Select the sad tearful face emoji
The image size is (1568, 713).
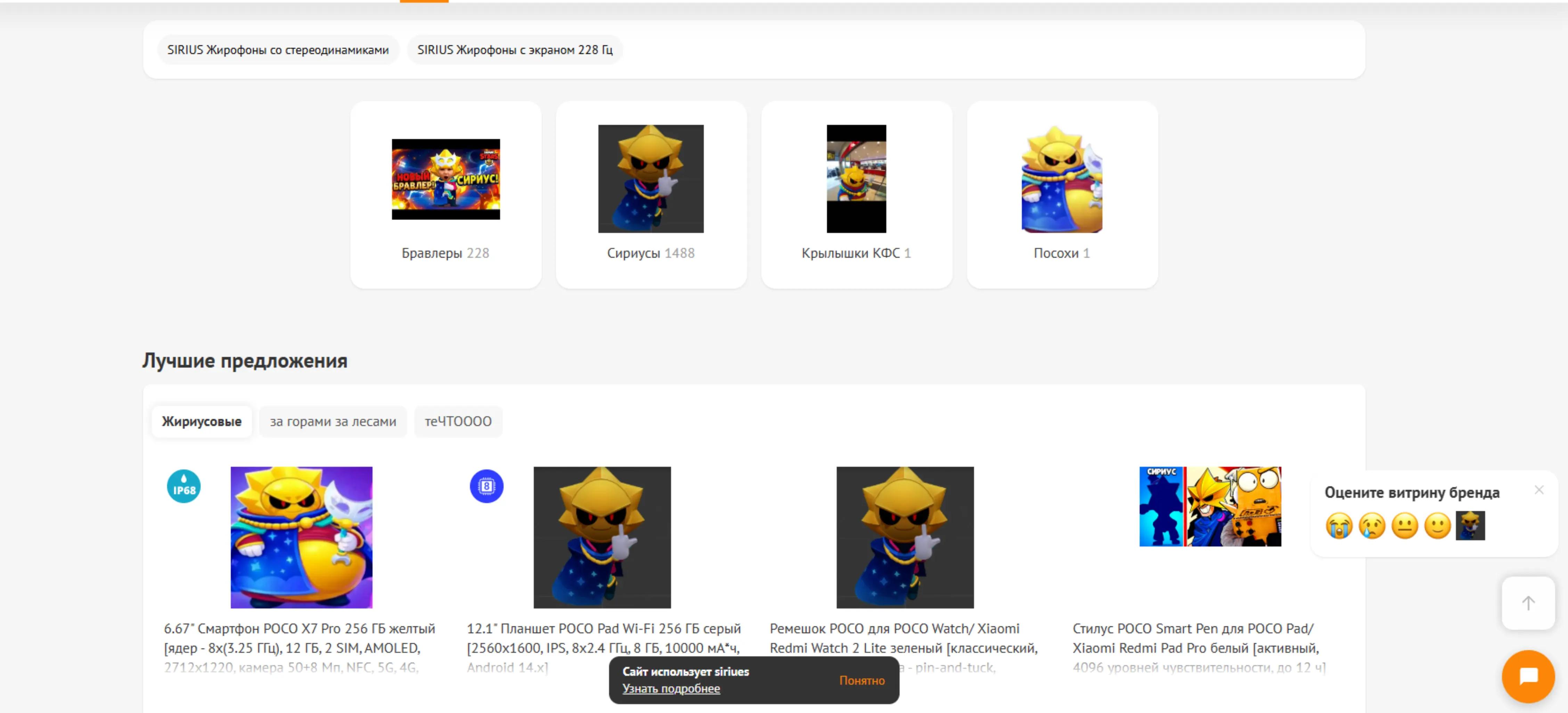1372,526
